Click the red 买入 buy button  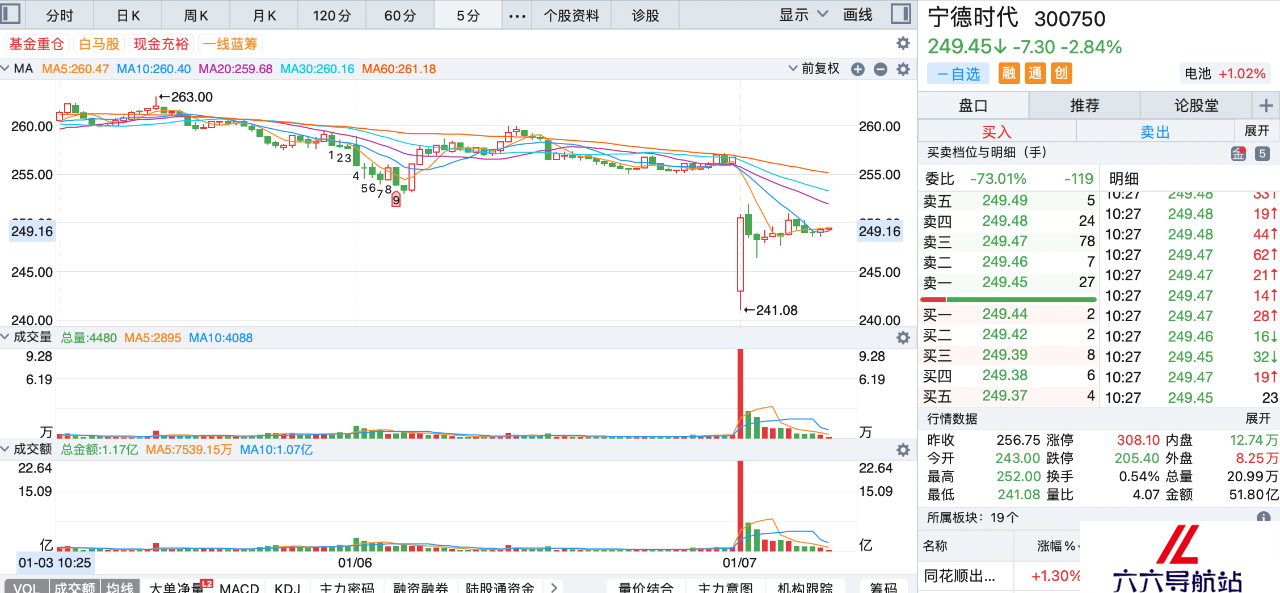997,131
